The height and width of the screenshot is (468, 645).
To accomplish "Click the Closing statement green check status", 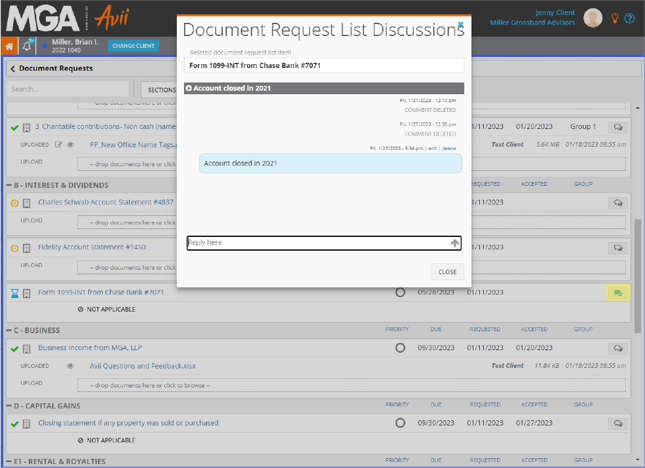I will [x=14, y=424].
